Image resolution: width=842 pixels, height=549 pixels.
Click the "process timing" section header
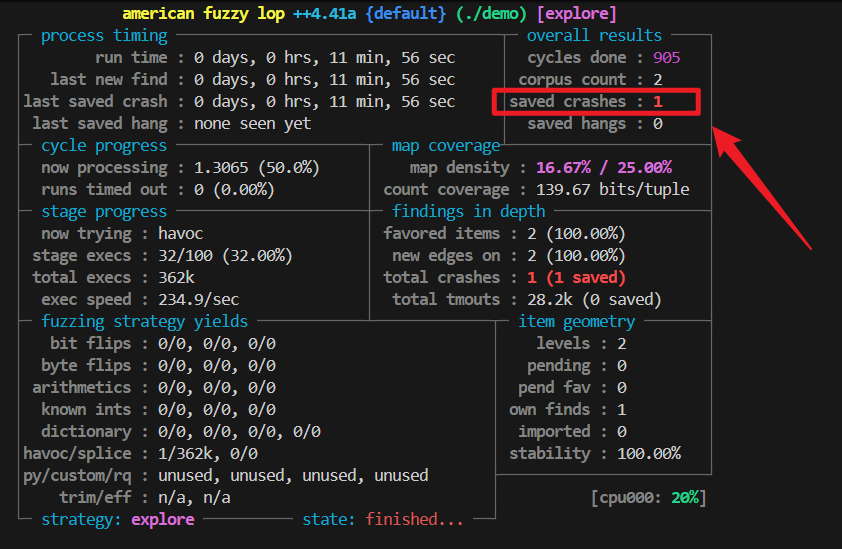(x=104, y=36)
